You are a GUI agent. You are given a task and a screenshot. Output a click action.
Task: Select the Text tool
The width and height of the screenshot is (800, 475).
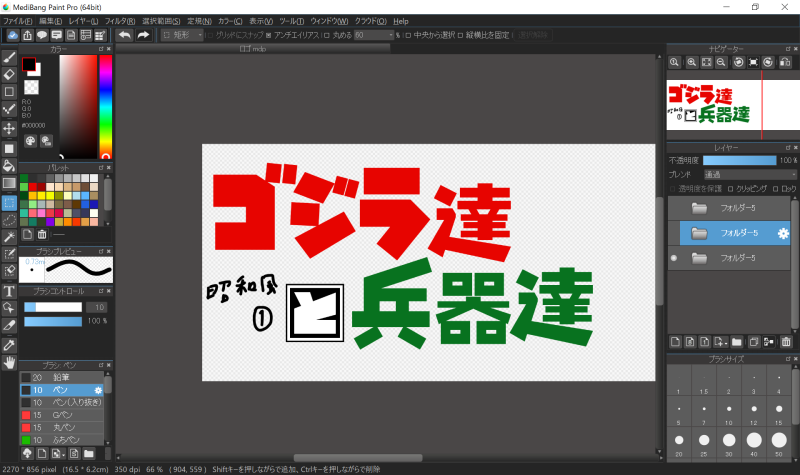pyautogui.click(x=9, y=291)
